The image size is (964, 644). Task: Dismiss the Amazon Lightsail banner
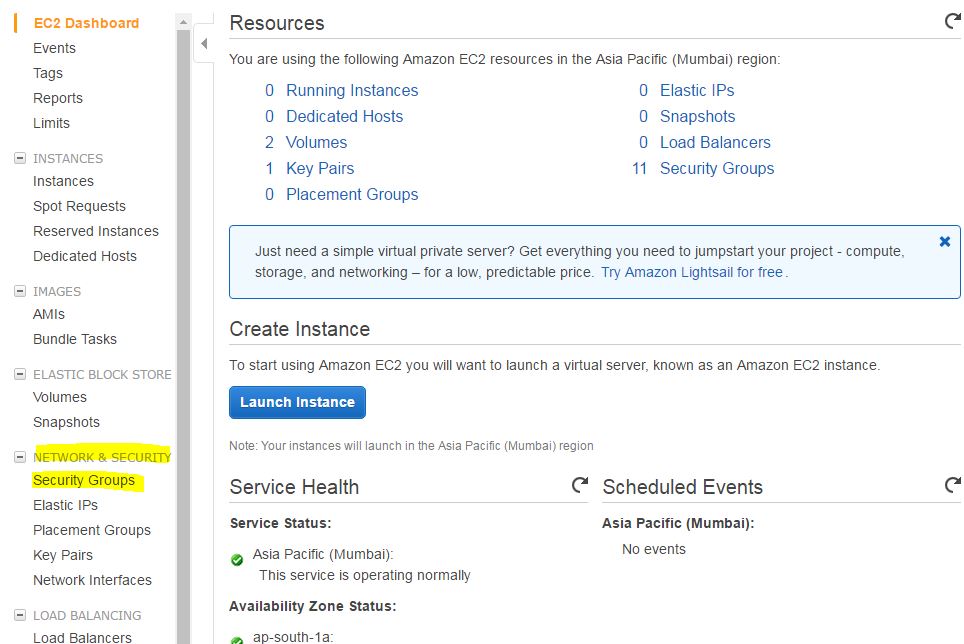tap(944, 241)
